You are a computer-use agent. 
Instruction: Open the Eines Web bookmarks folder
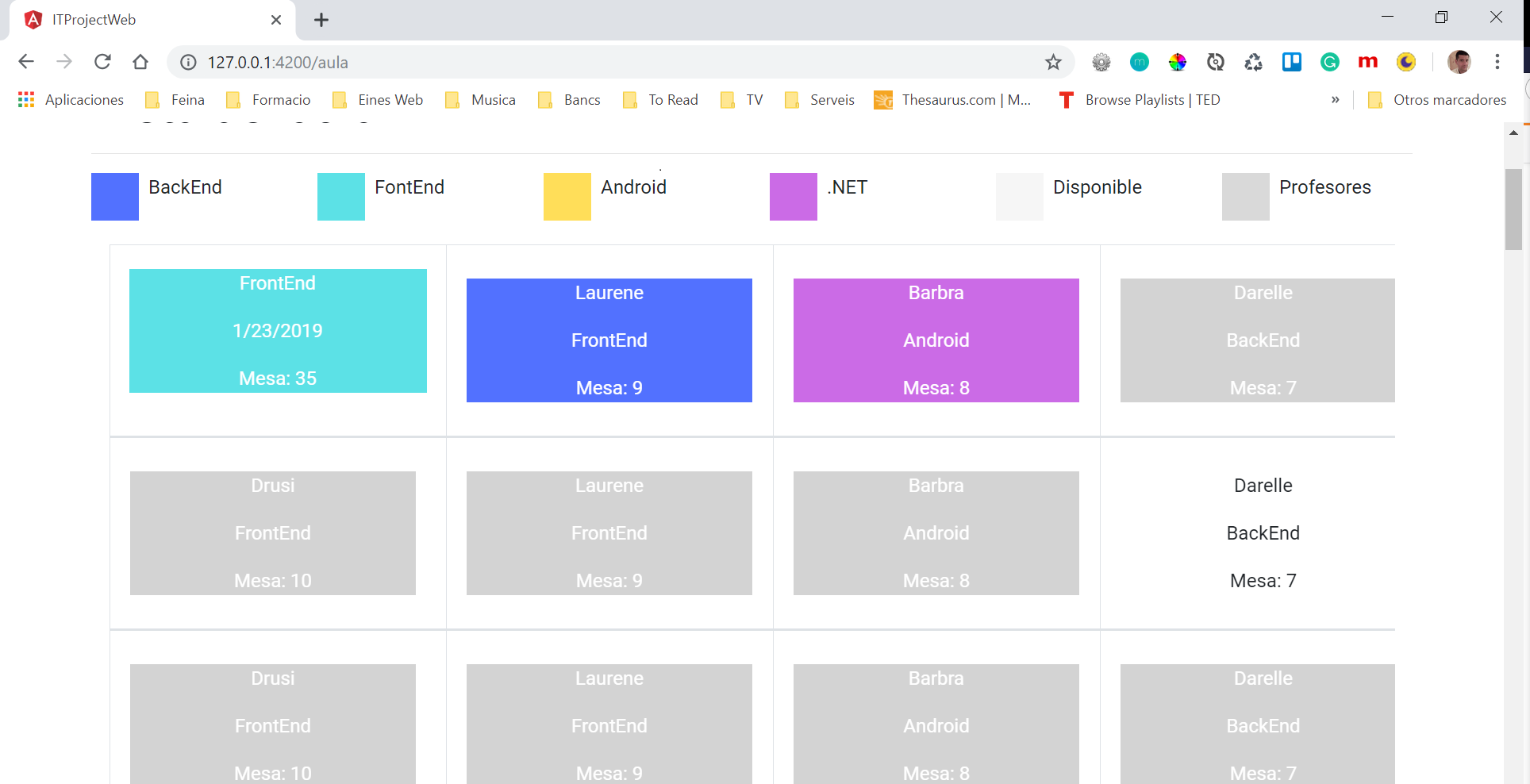(378, 100)
